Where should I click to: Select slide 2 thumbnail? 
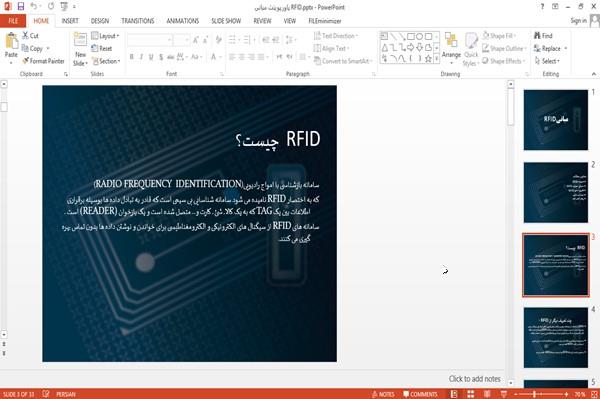(556, 192)
